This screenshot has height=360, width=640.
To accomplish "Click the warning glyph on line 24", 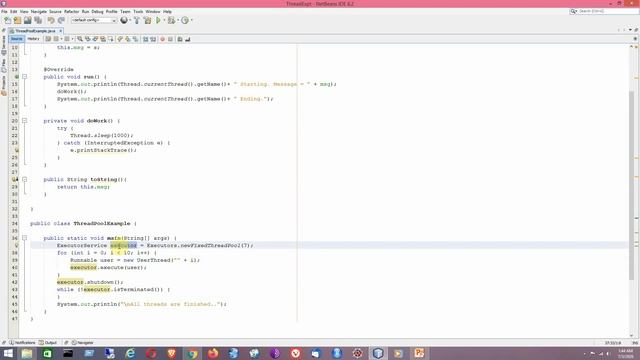I will [x=16, y=150].
